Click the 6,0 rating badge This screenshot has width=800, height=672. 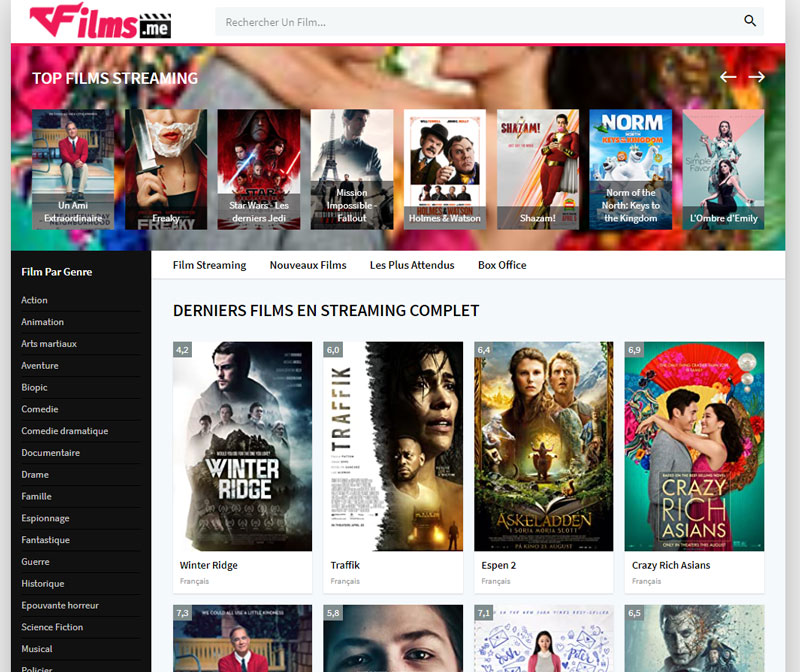pos(333,350)
